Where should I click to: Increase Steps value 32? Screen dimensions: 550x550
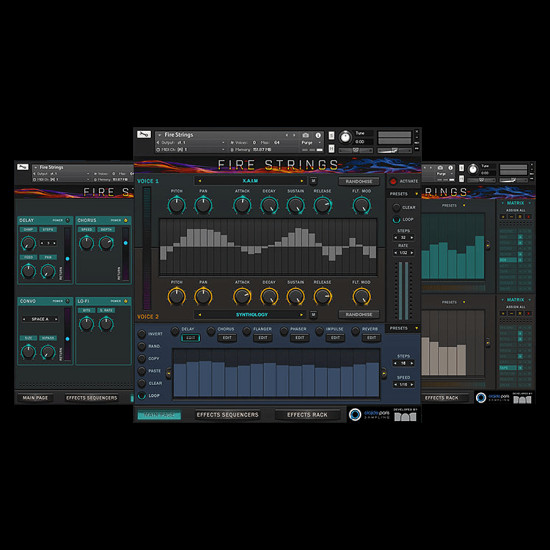(x=412, y=237)
